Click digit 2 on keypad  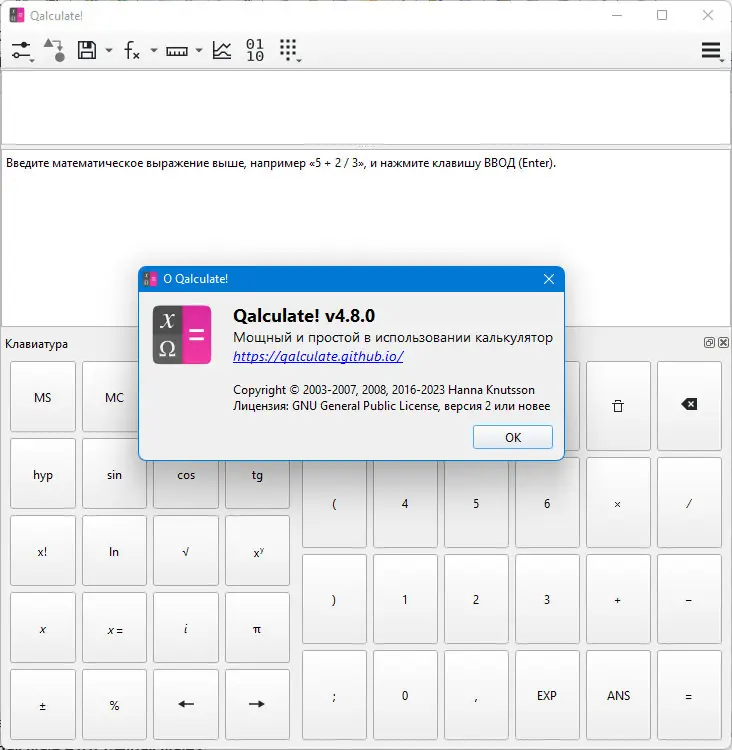click(476, 599)
